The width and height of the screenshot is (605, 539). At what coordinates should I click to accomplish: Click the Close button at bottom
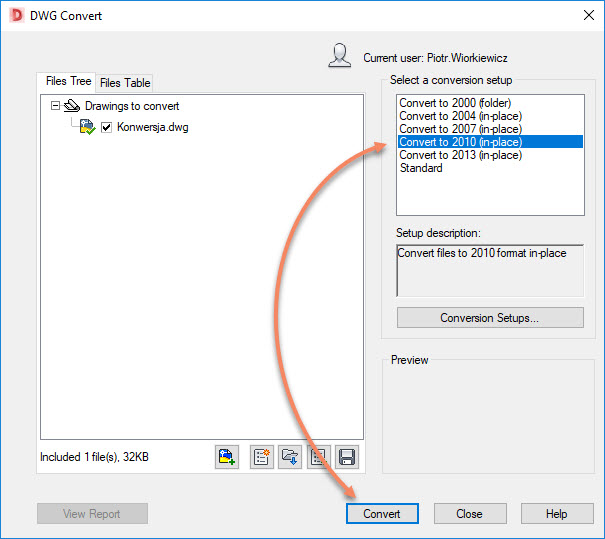click(469, 514)
